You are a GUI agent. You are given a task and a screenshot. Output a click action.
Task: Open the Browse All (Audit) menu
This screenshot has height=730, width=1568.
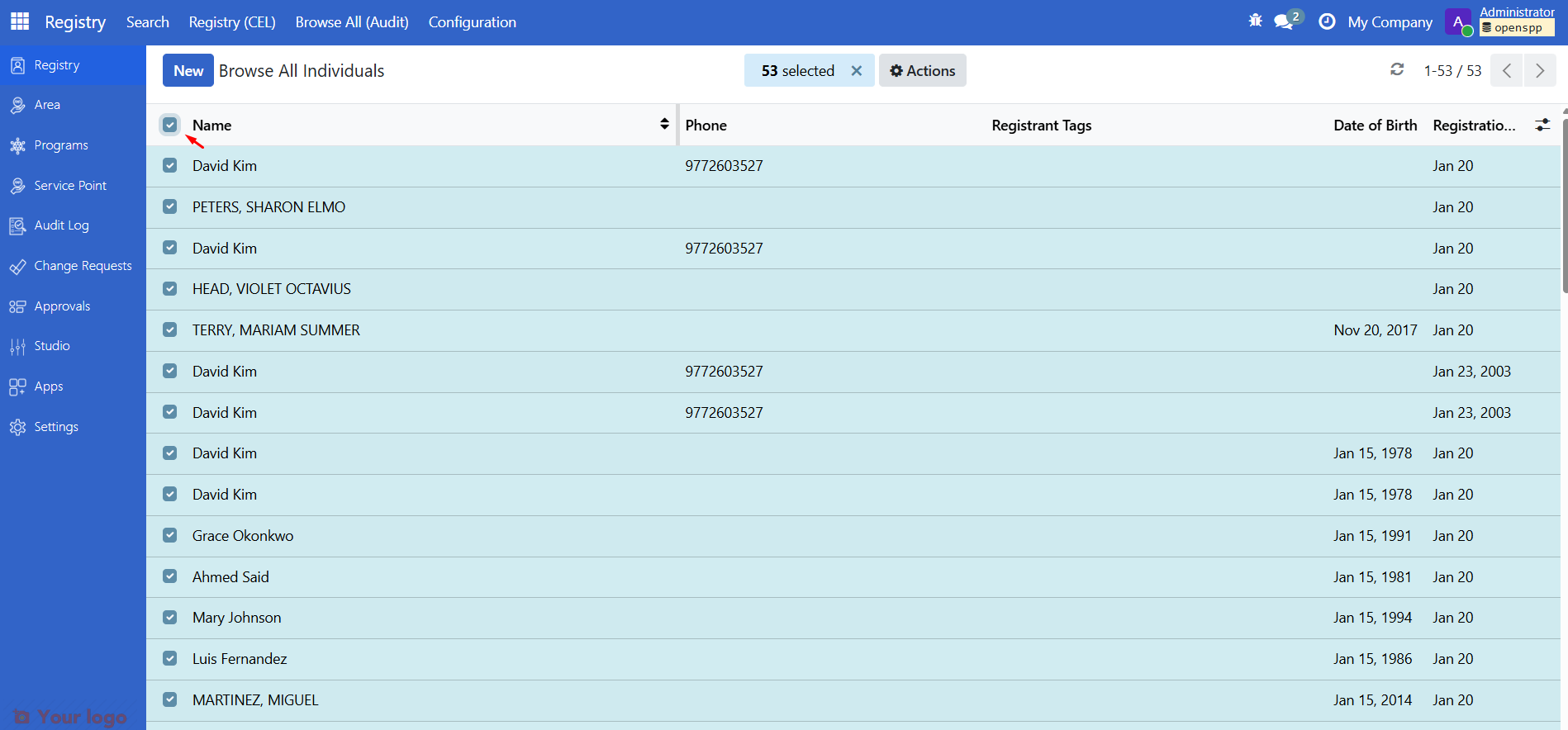click(352, 22)
